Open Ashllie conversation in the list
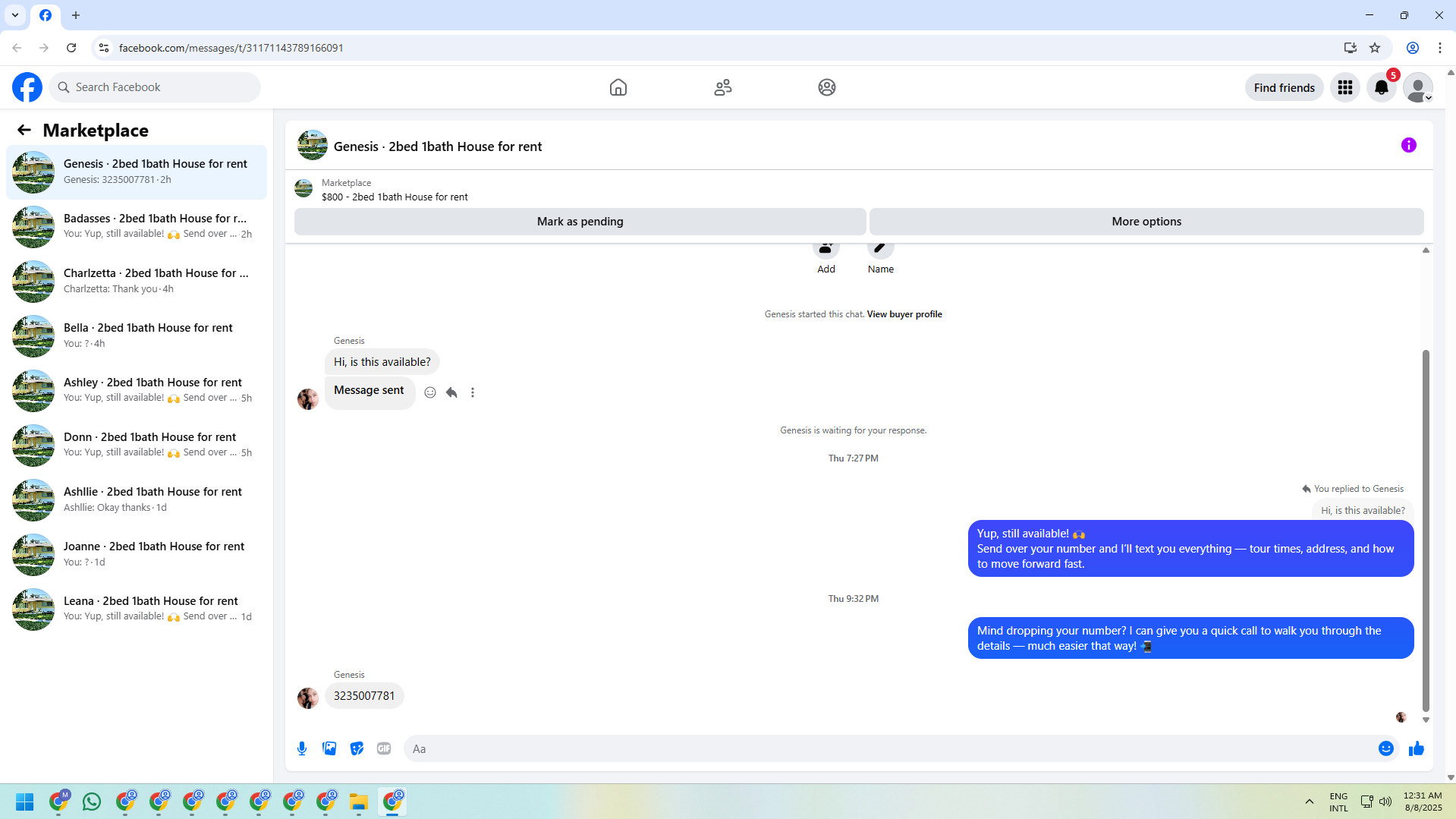 (137, 500)
